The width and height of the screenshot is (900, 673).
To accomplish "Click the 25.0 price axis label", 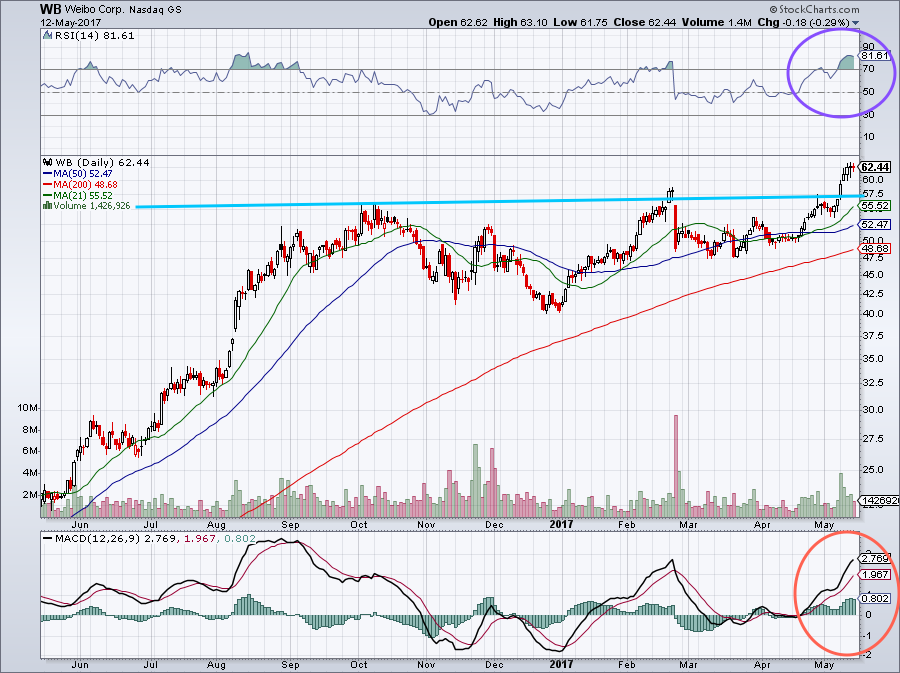I will point(872,470).
